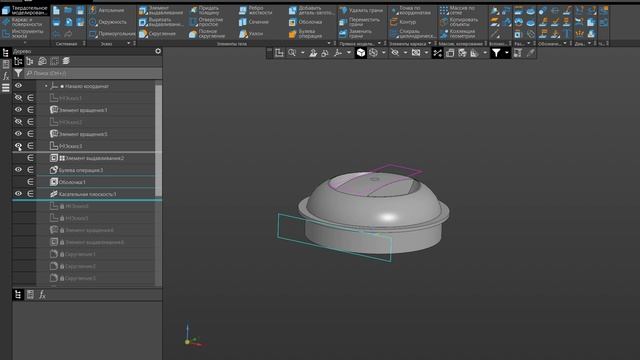Apply the Уклон draft command
Image resolution: width=640 pixels, height=360 pixels.
(x=251, y=34)
